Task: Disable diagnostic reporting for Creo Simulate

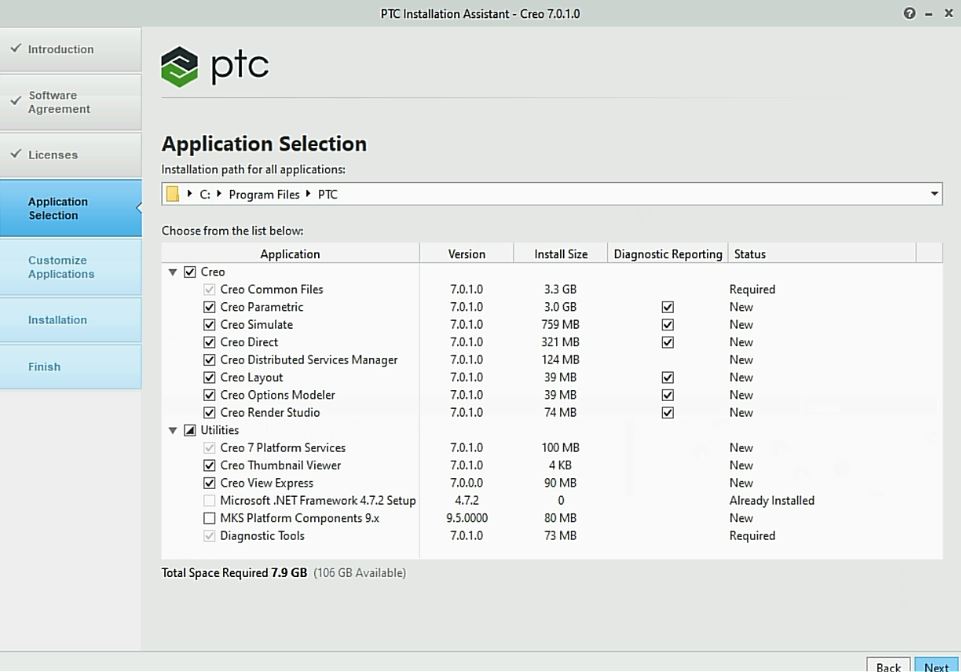Action: 668,325
